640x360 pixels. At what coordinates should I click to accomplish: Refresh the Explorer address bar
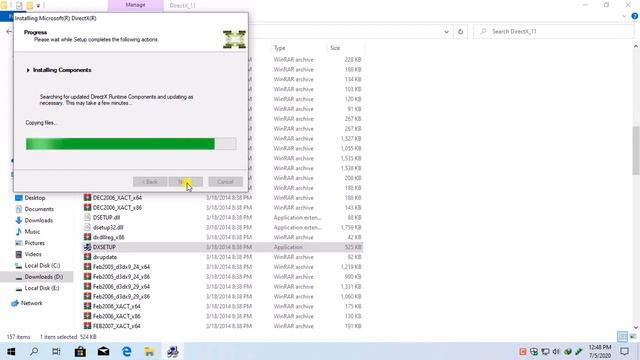click(460, 31)
